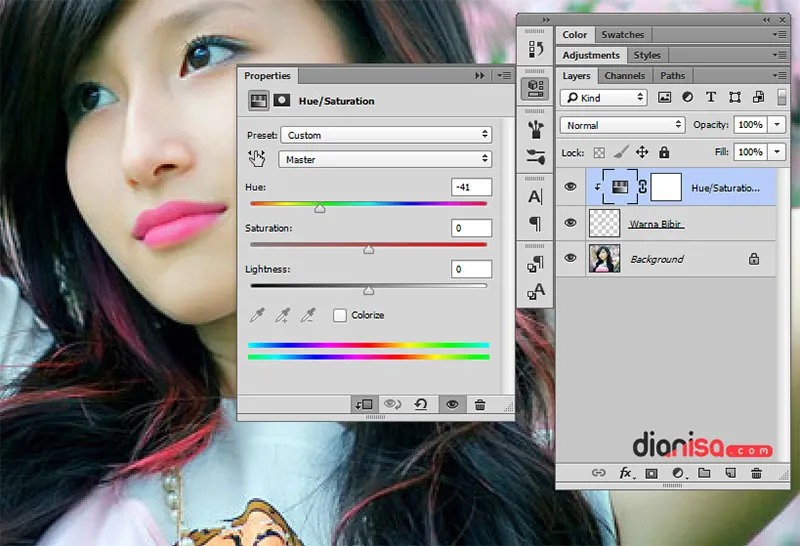Screen dimensions: 800x546
Task: Add a layer style fx icon
Action: (x=626, y=473)
